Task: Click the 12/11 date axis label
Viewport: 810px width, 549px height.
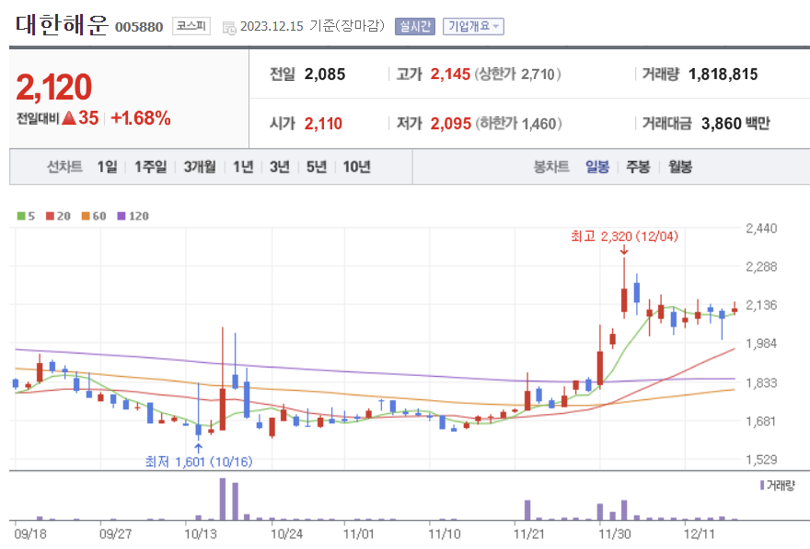Action: 699,534
